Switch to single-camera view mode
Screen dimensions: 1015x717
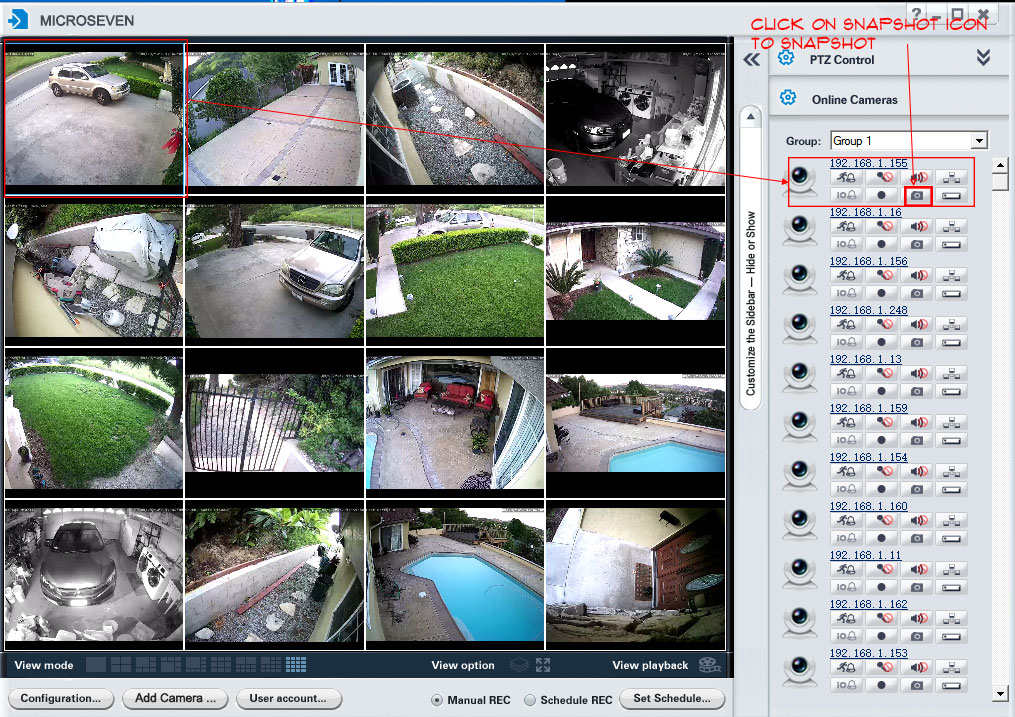(x=96, y=665)
